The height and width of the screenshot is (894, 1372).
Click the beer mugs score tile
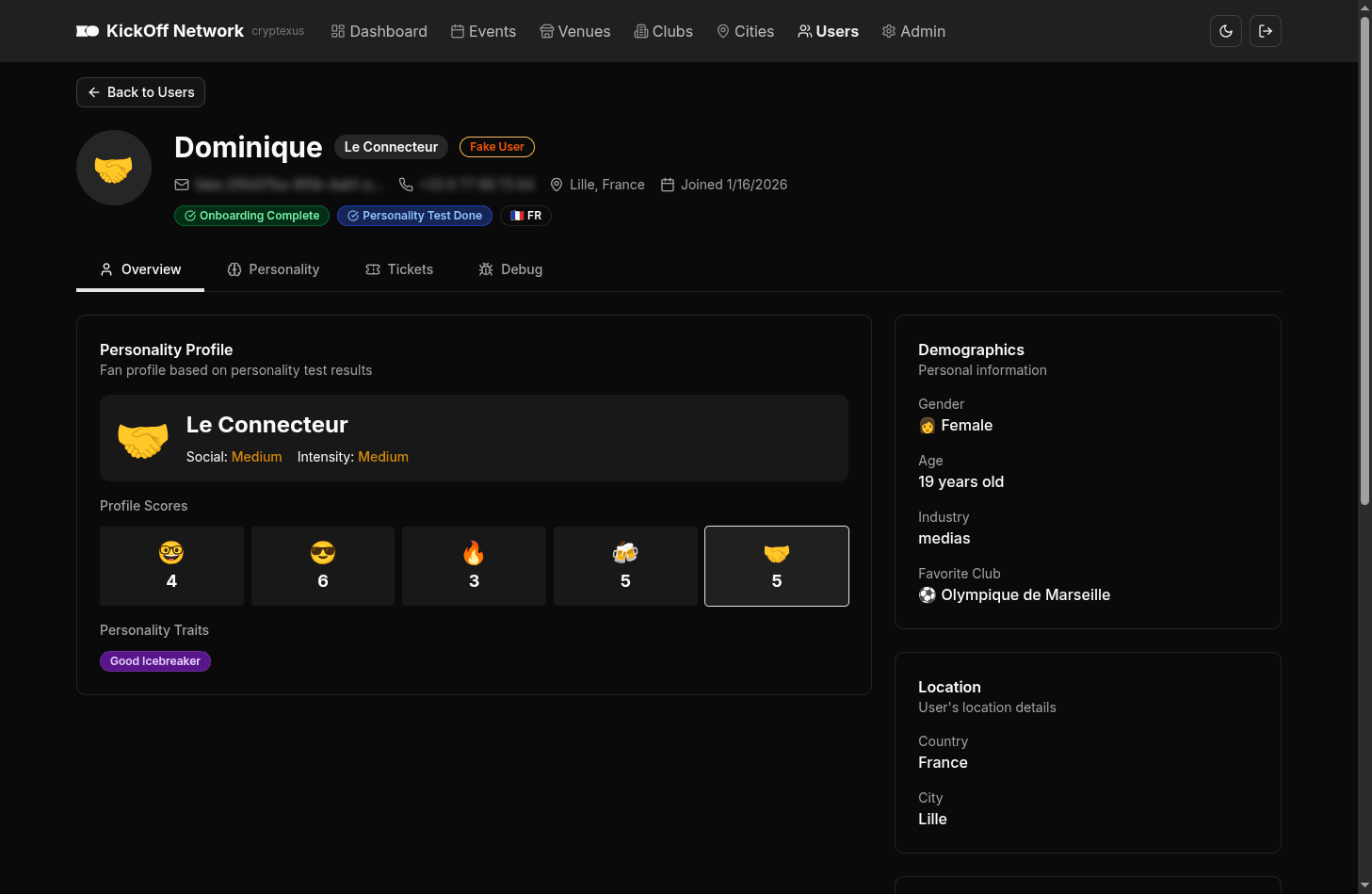click(x=625, y=566)
